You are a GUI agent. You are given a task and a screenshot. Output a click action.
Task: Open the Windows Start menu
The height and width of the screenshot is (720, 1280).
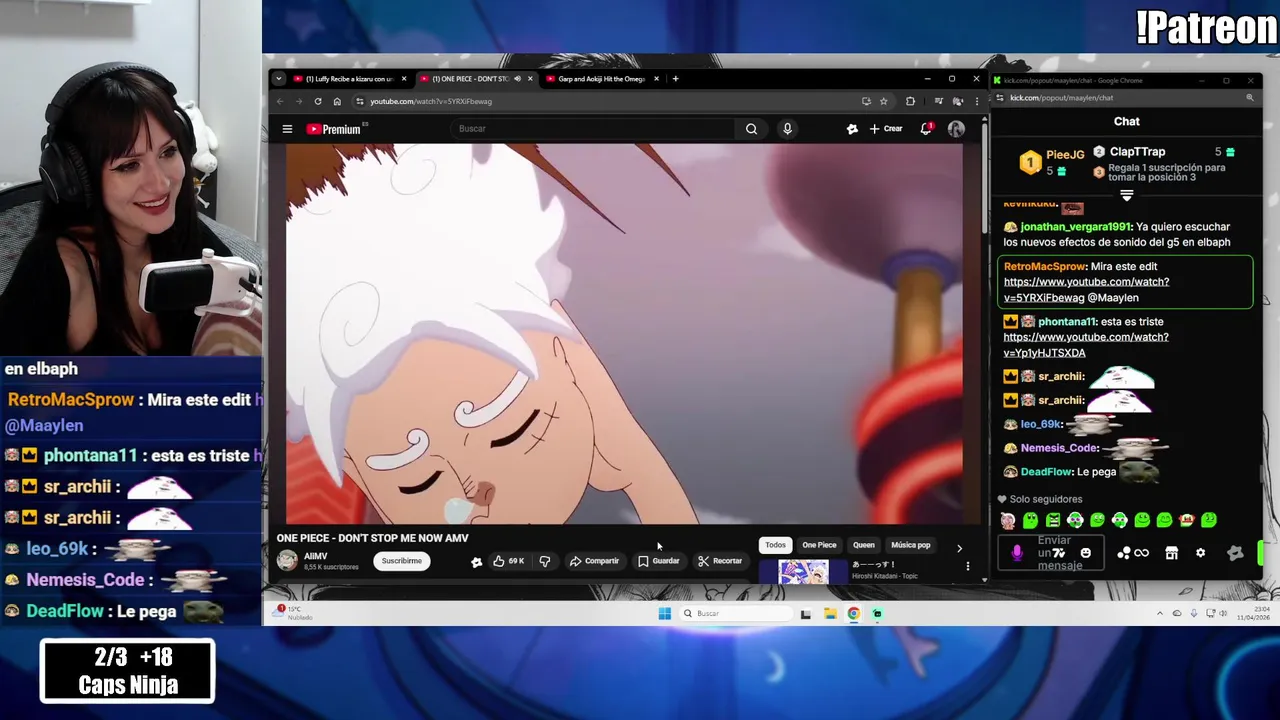pos(664,613)
